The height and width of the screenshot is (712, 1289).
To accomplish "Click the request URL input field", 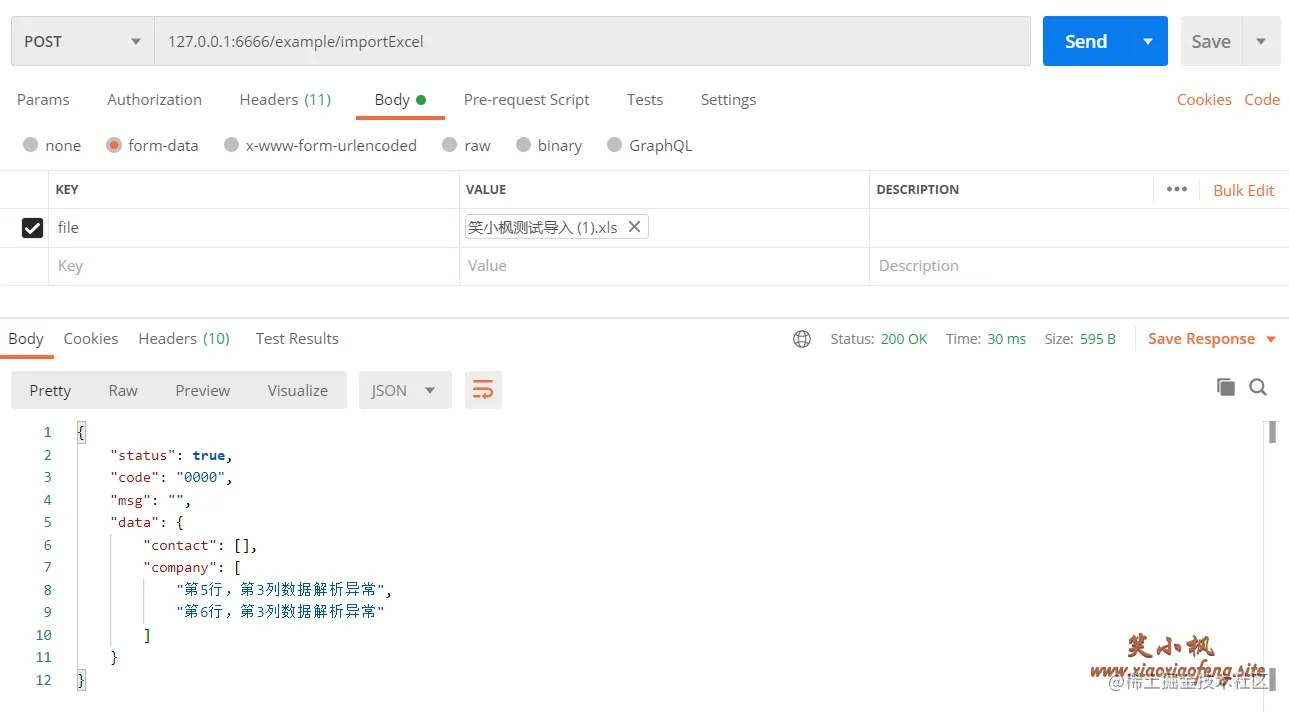I will pos(593,41).
